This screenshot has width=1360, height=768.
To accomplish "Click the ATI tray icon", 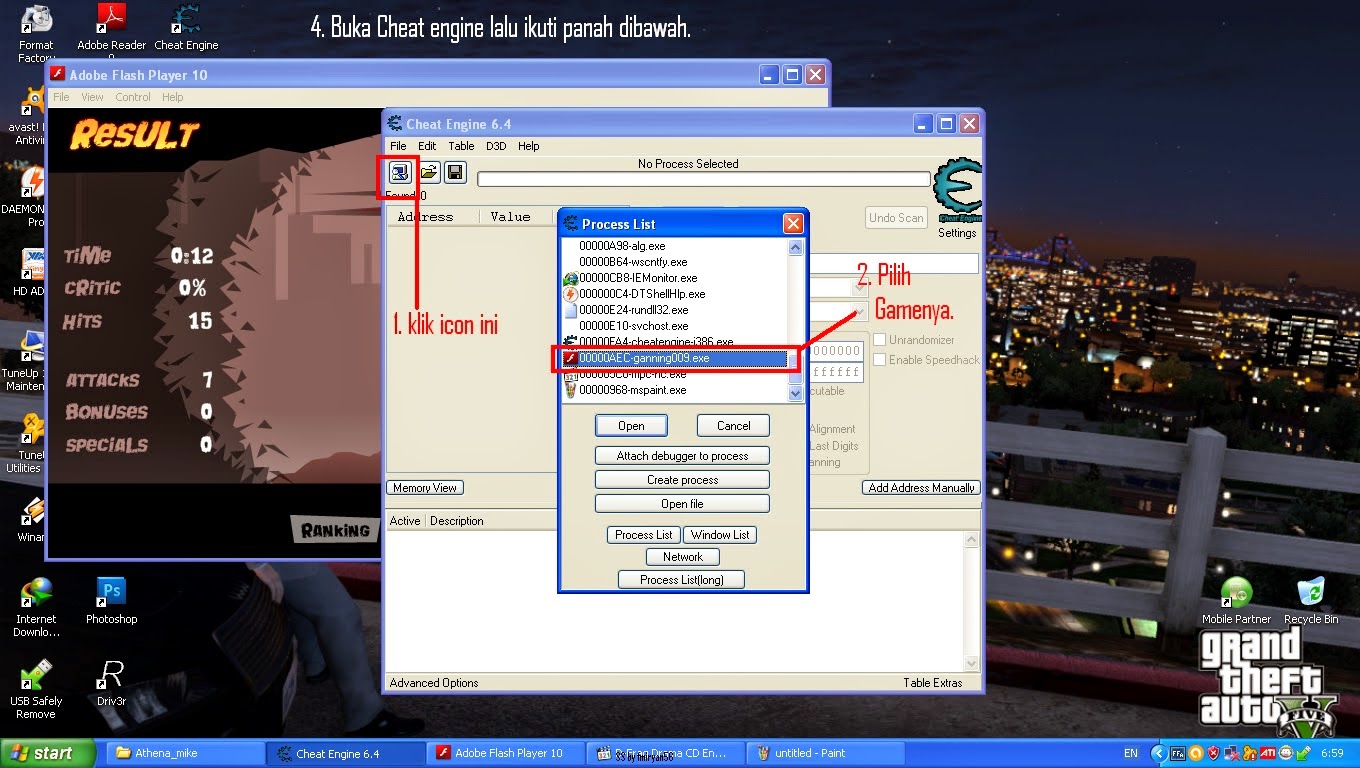I will tap(1267, 753).
